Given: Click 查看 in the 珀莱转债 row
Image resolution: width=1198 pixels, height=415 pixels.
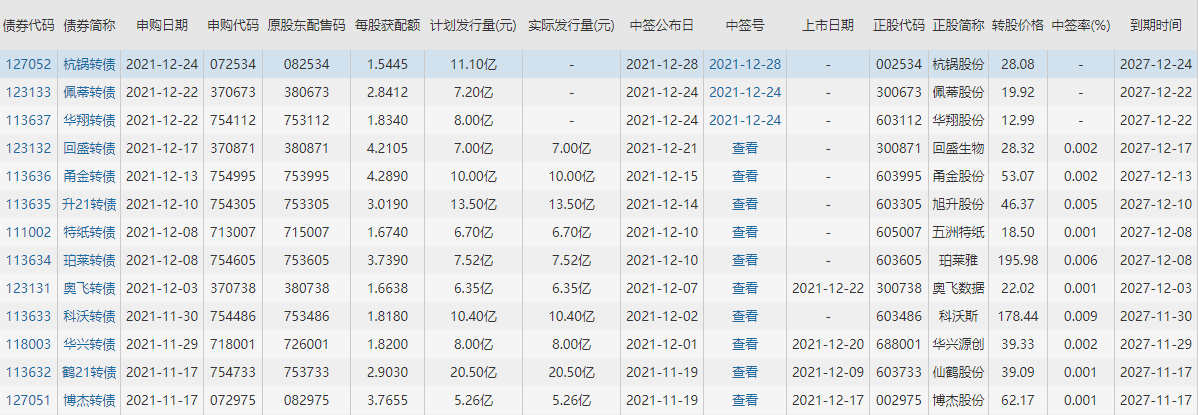Looking at the screenshot, I should (x=745, y=260).
